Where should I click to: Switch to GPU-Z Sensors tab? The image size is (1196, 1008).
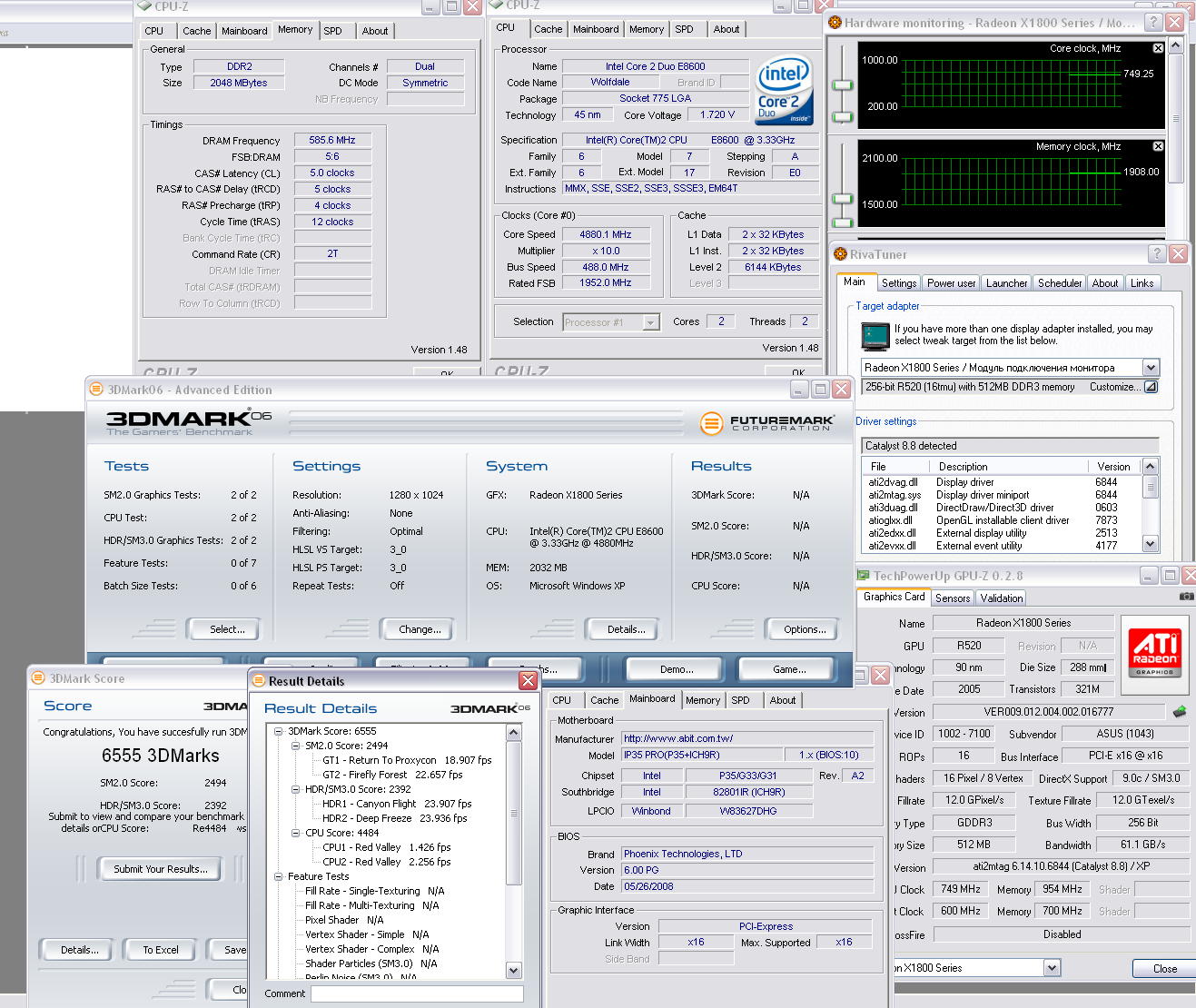point(953,598)
